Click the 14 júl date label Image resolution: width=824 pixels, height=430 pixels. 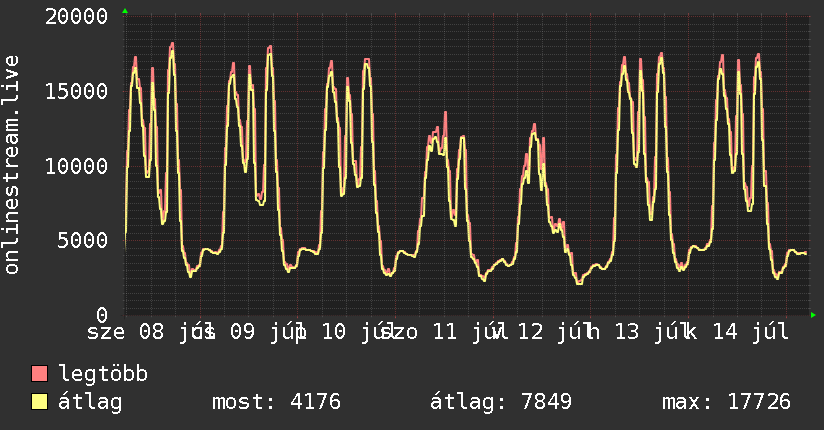751,332
